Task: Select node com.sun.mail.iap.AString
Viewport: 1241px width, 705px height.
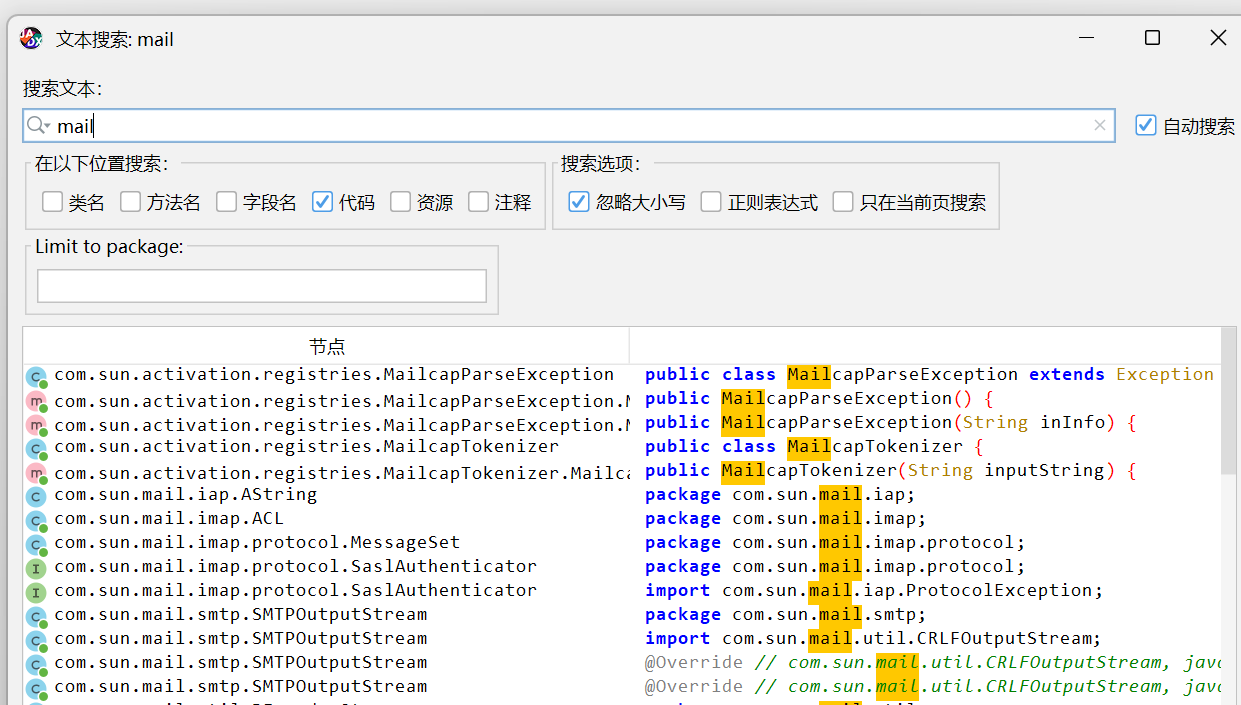Action: tap(185, 494)
